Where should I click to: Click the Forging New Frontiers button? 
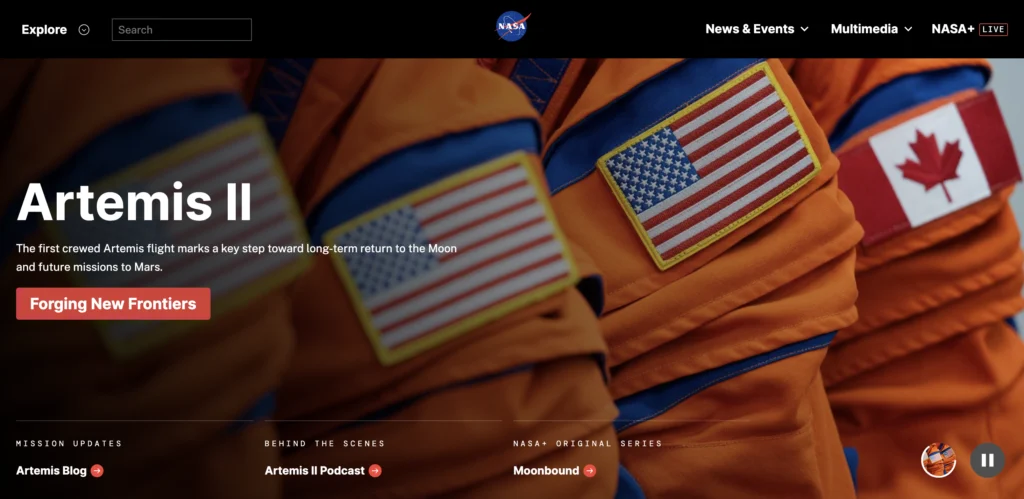(x=113, y=304)
